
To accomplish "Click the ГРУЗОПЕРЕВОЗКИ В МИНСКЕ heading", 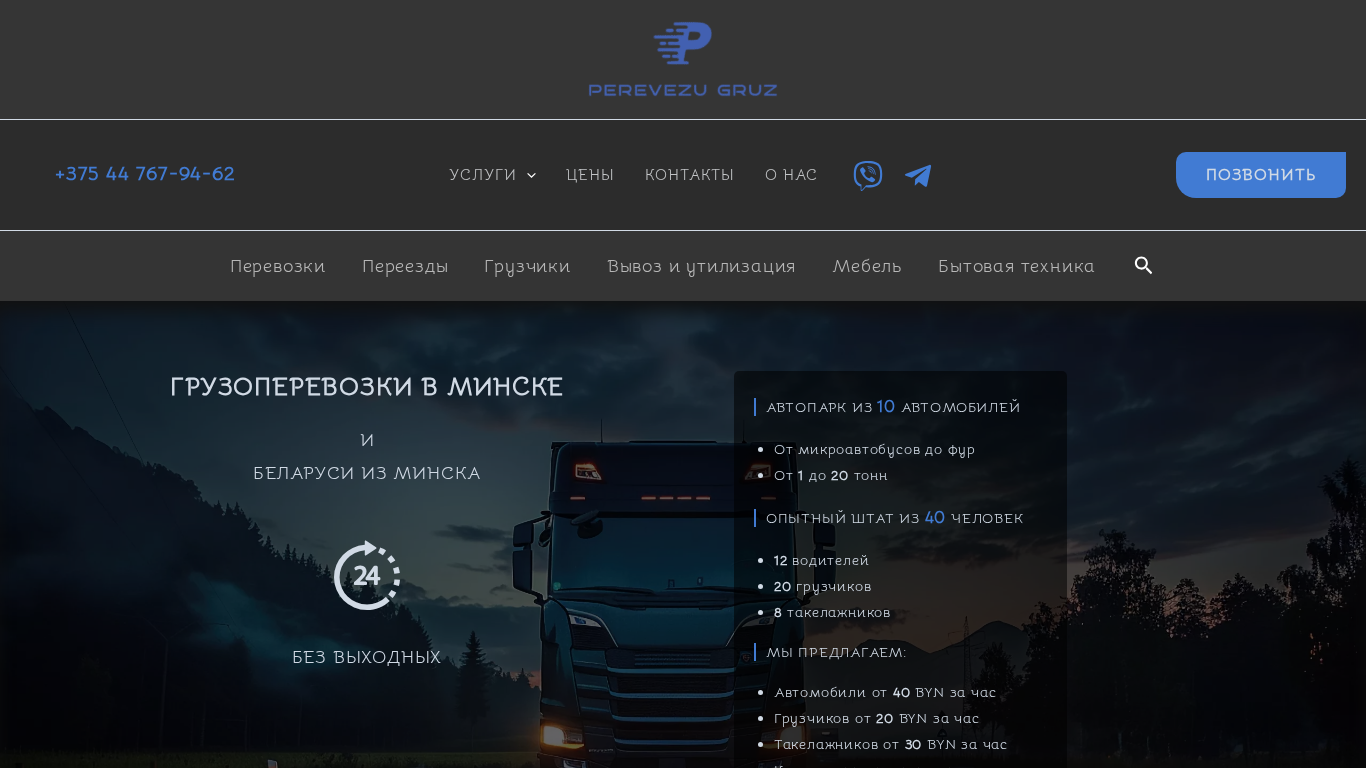I will pyautogui.click(x=367, y=387).
